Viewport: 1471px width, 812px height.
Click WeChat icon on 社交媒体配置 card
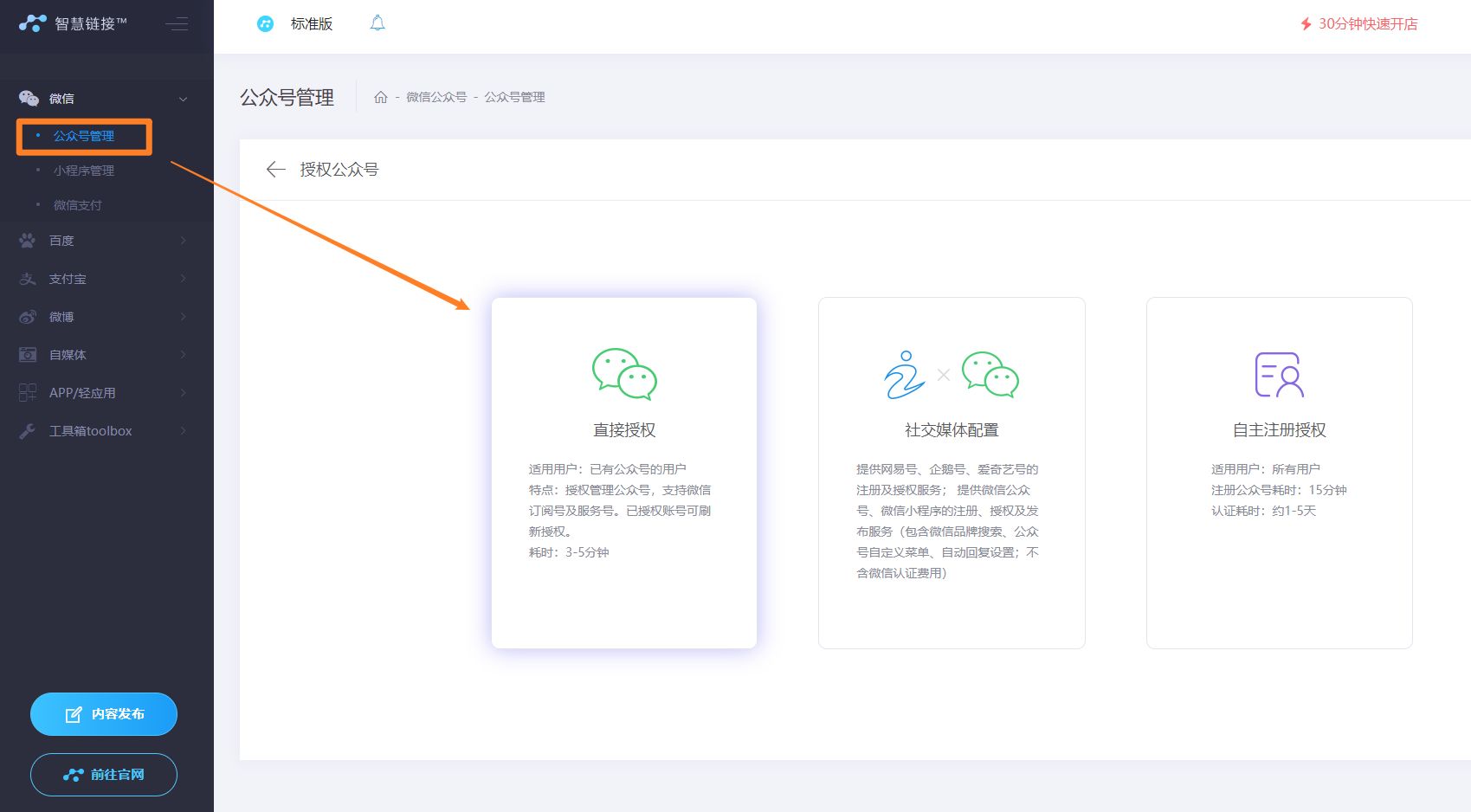point(990,375)
